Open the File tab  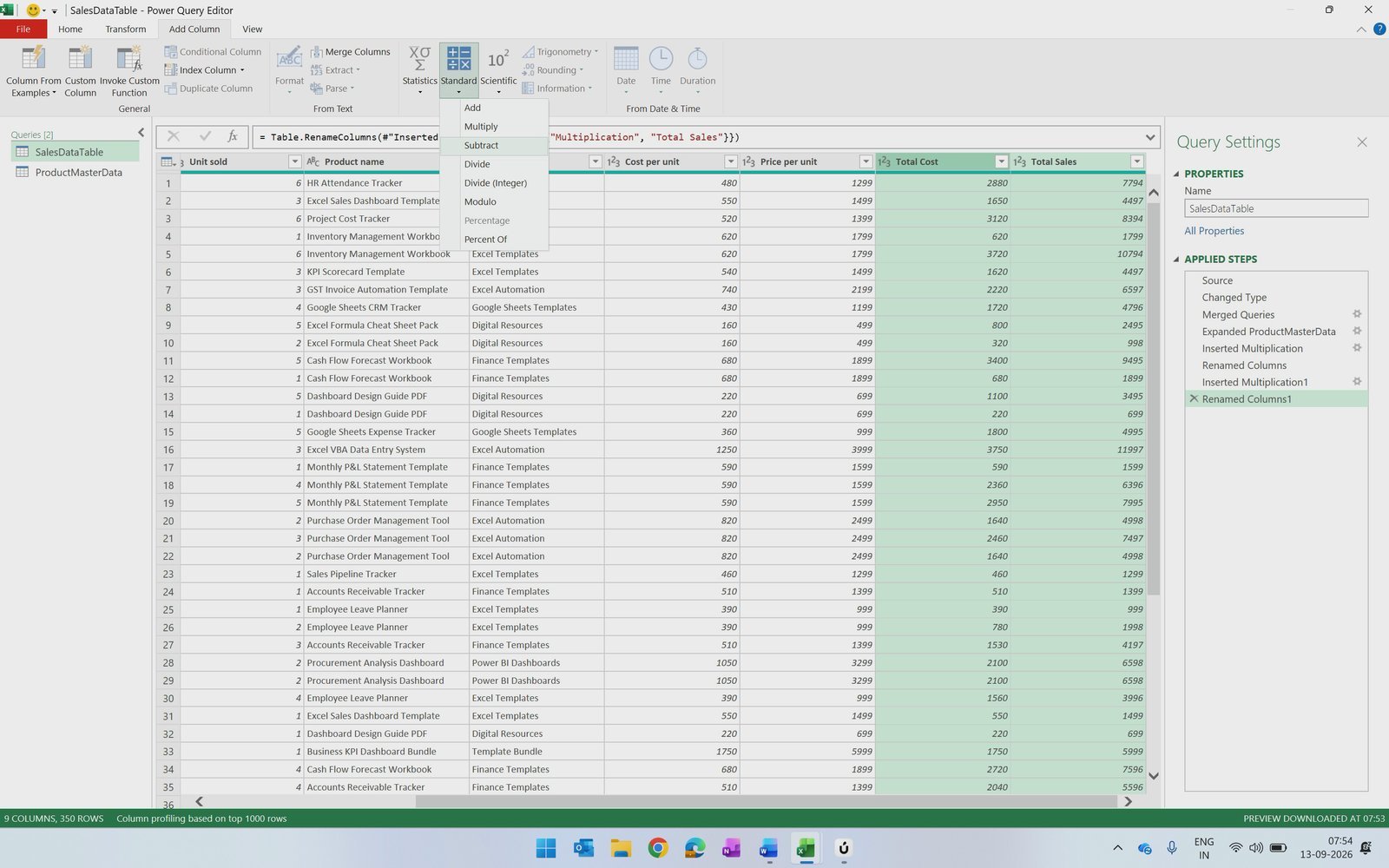click(x=23, y=29)
